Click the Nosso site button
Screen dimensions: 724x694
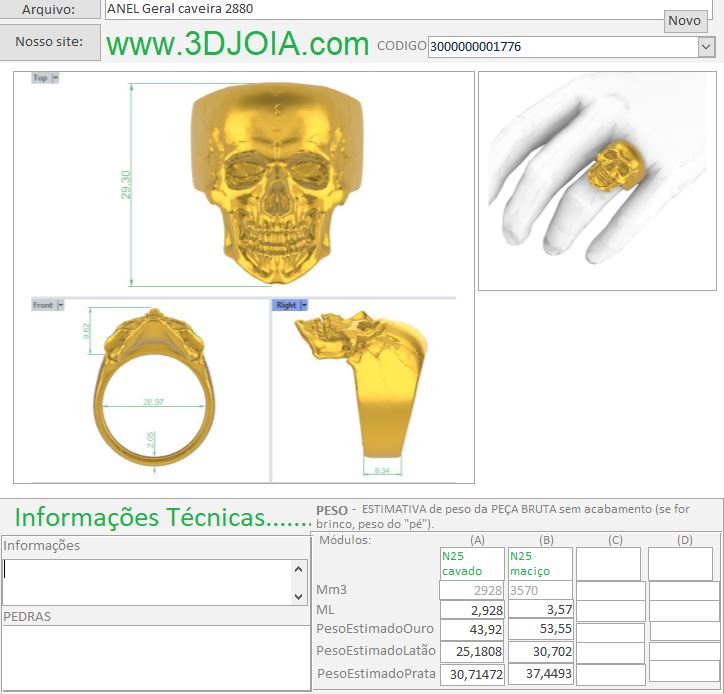pos(50,43)
